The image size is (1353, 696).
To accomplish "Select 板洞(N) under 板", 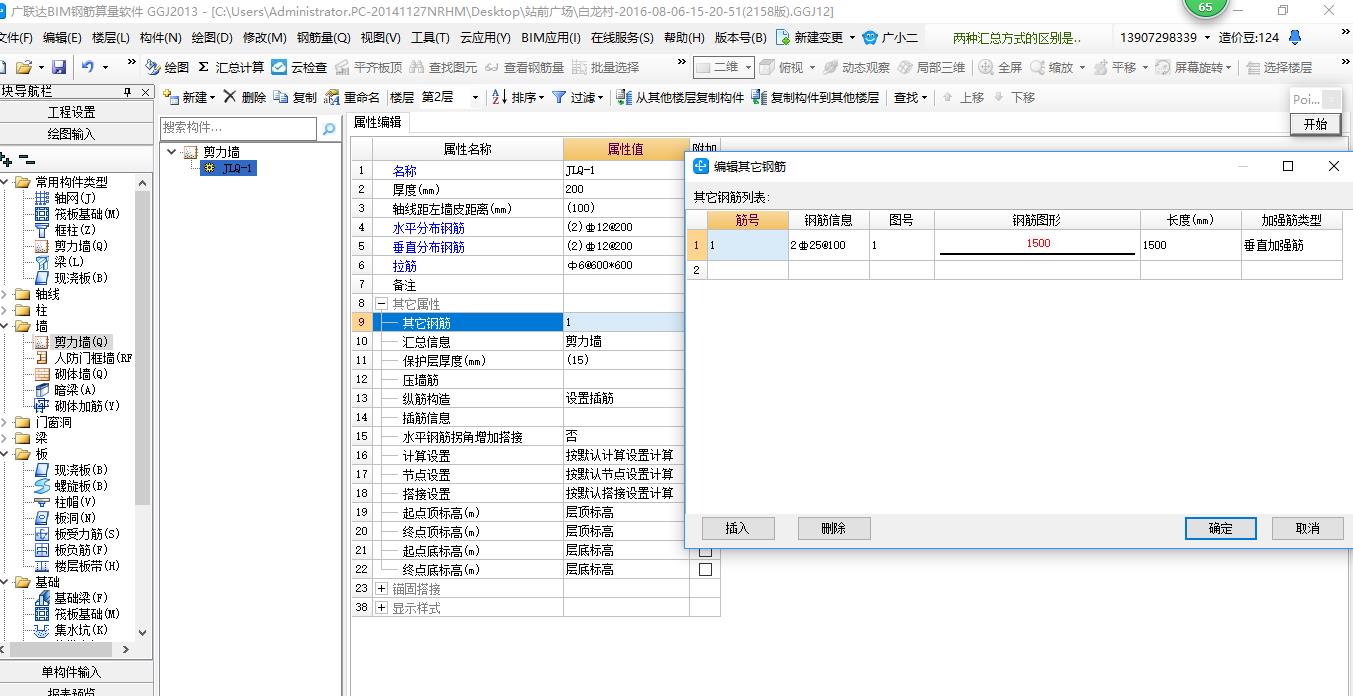I will (66, 518).
